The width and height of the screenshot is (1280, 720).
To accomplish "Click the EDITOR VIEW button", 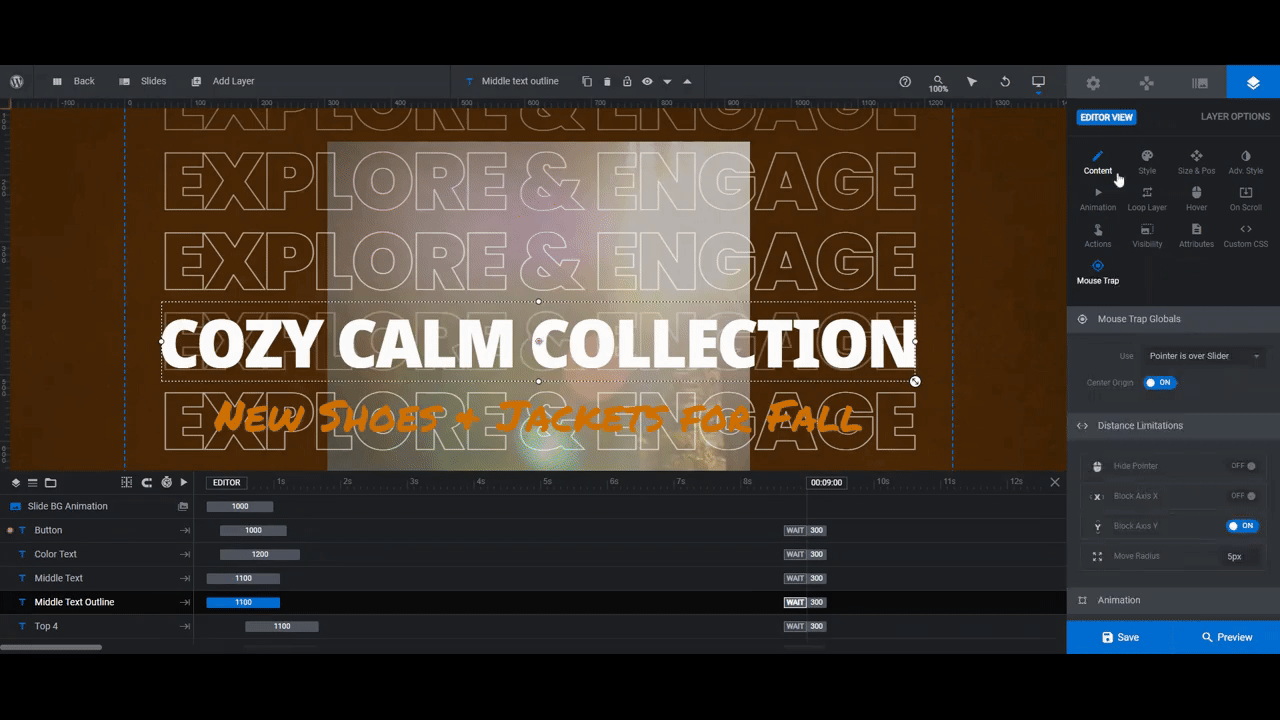I will point(1107,117).
